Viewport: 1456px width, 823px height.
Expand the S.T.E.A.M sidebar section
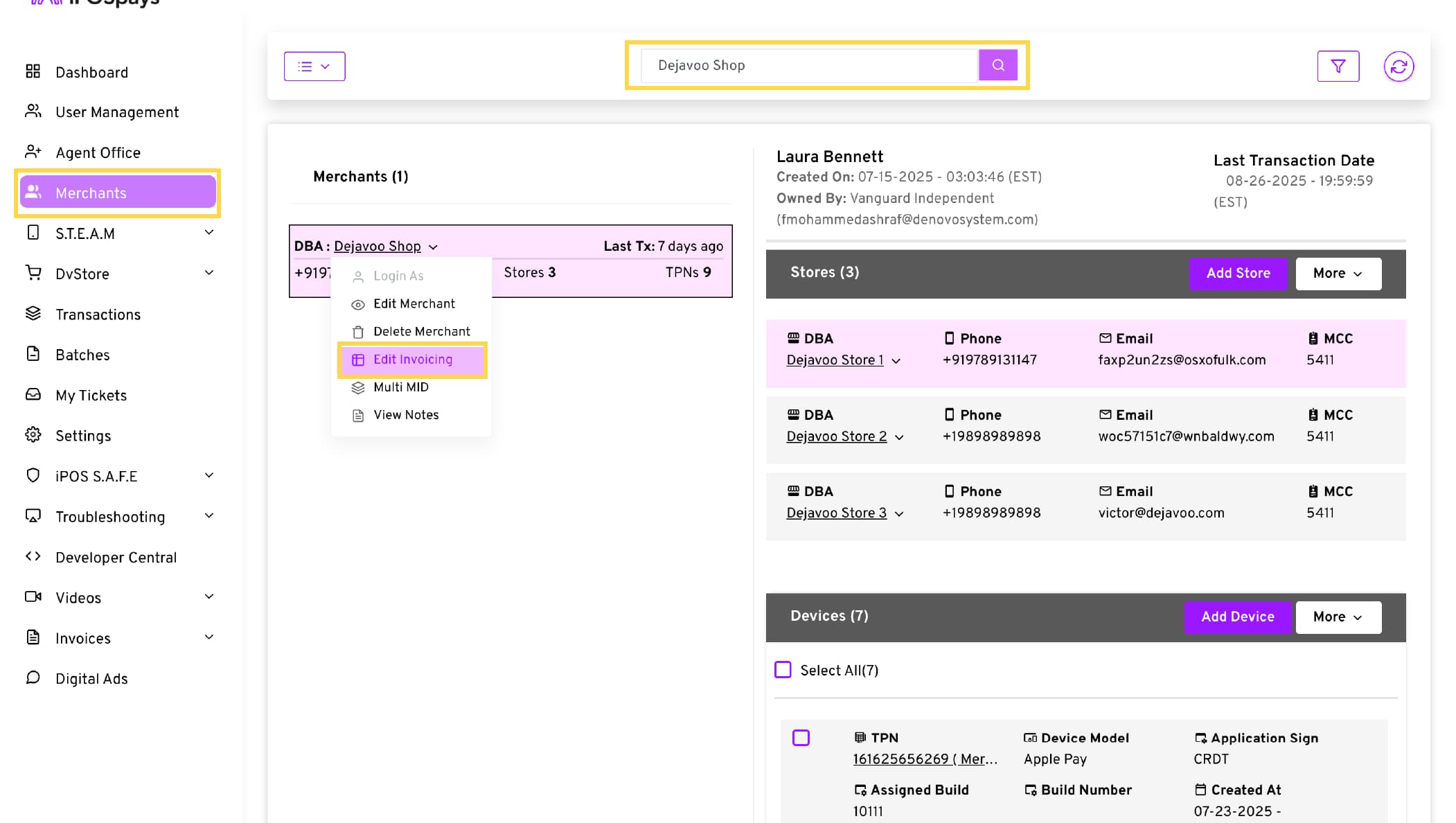[x=208, y=233]
